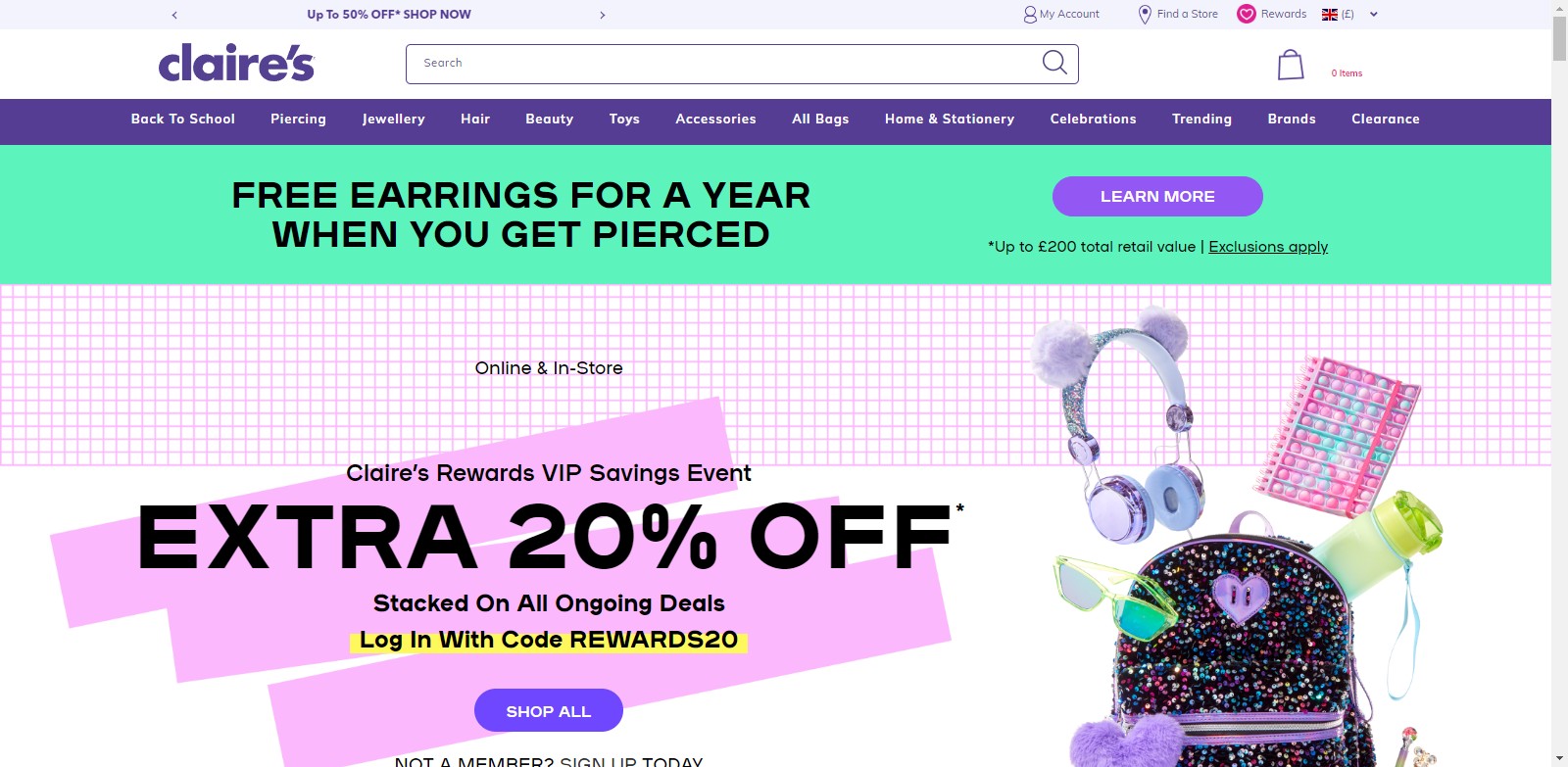Select Back To School menu item
The height and width of the screenshot is (767, 1568).
tap(183, 120)
